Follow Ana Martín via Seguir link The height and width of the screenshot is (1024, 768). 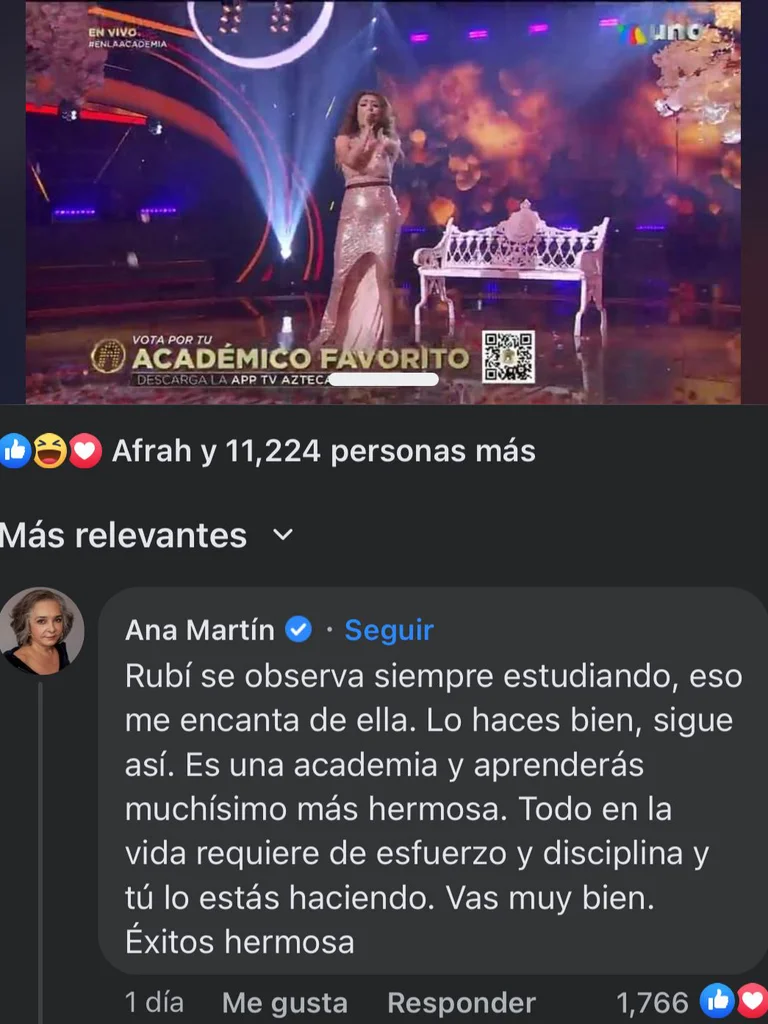(x=389, y=630)
